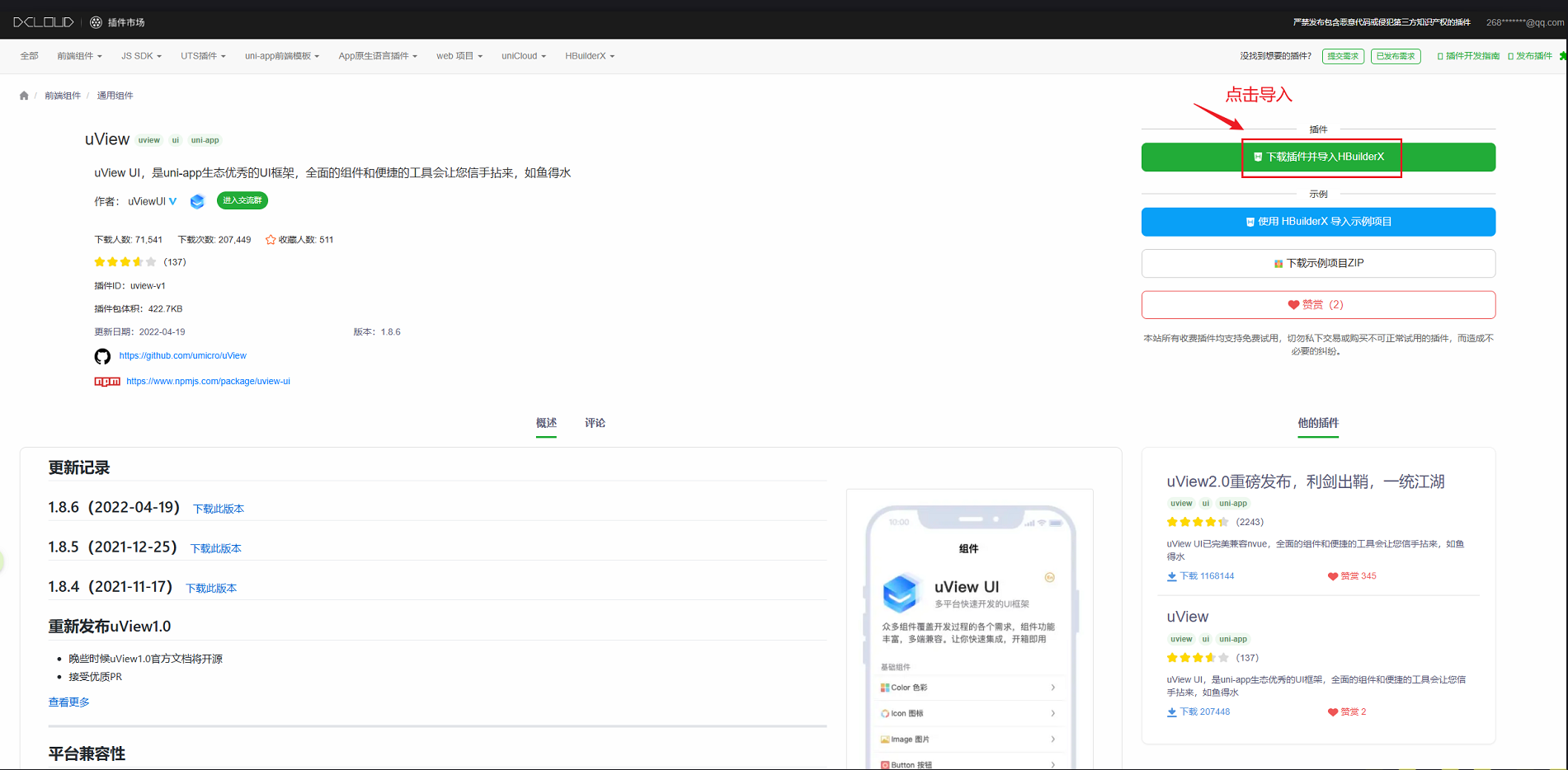
Task: Click the 查看更多 link
Action: 68,702
